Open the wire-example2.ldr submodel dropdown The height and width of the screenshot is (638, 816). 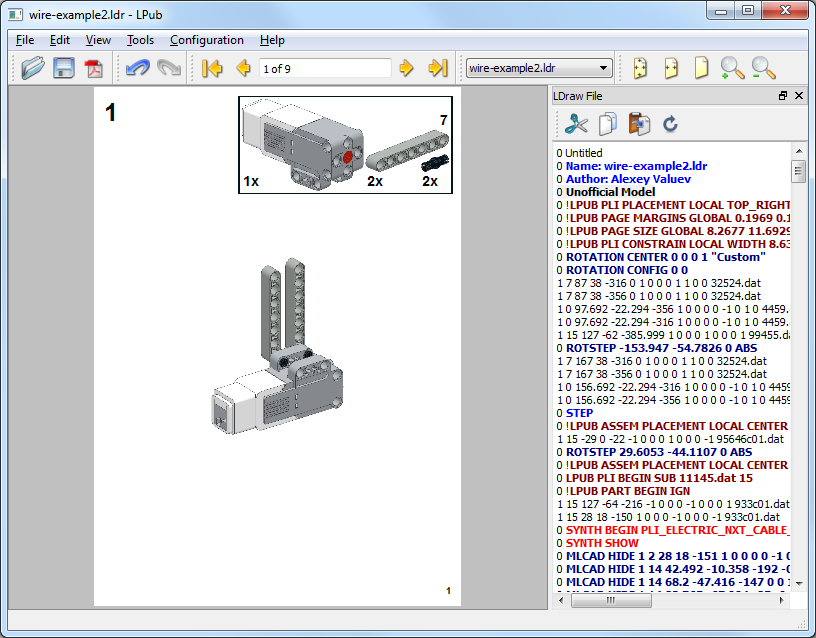coord(539,68)
